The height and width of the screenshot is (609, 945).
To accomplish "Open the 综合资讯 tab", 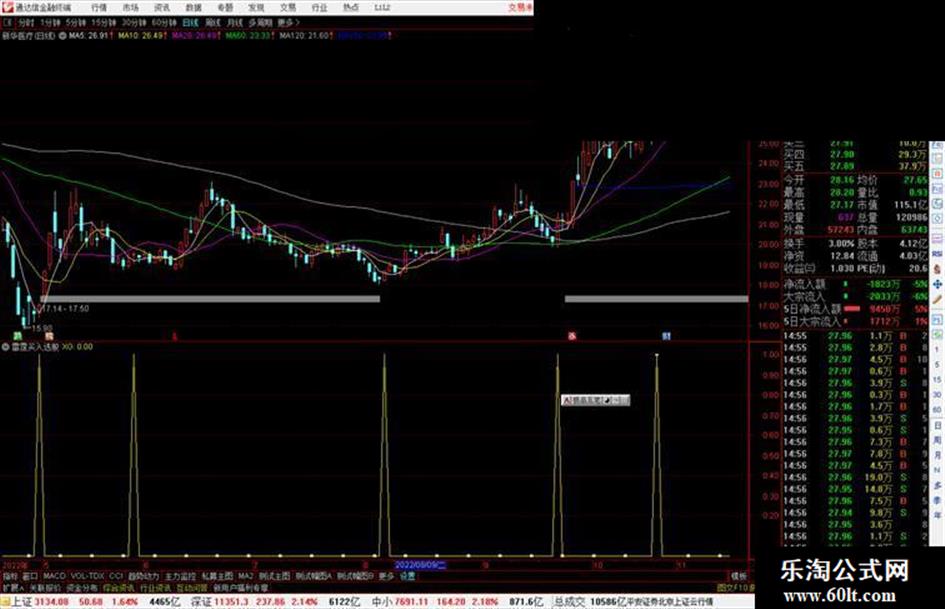I will [119, 588].
